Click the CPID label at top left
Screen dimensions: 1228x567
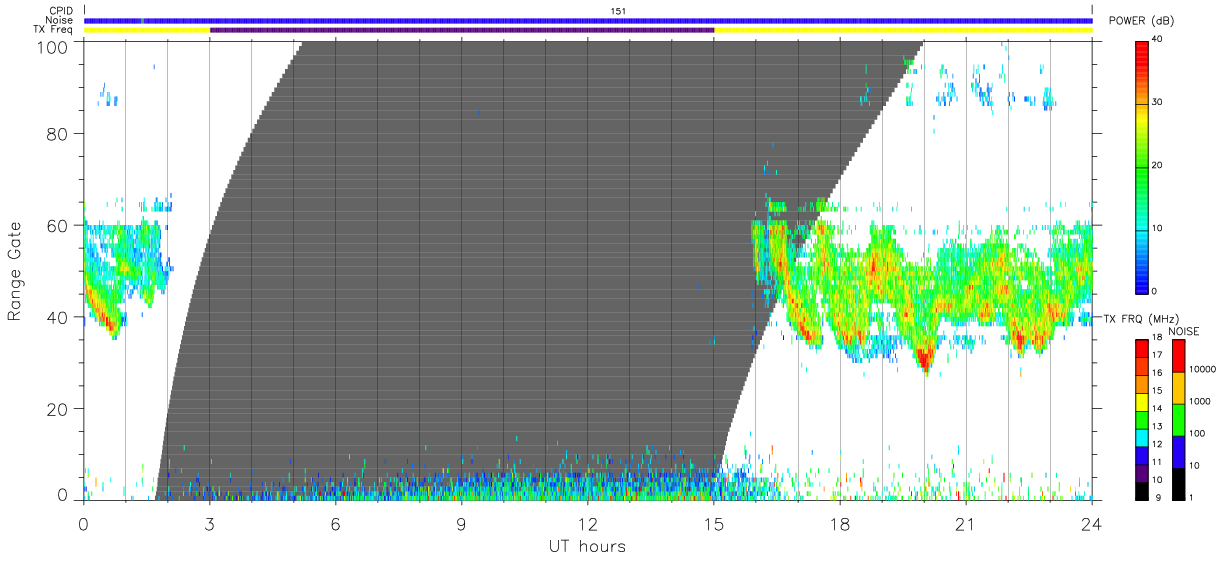63,11
